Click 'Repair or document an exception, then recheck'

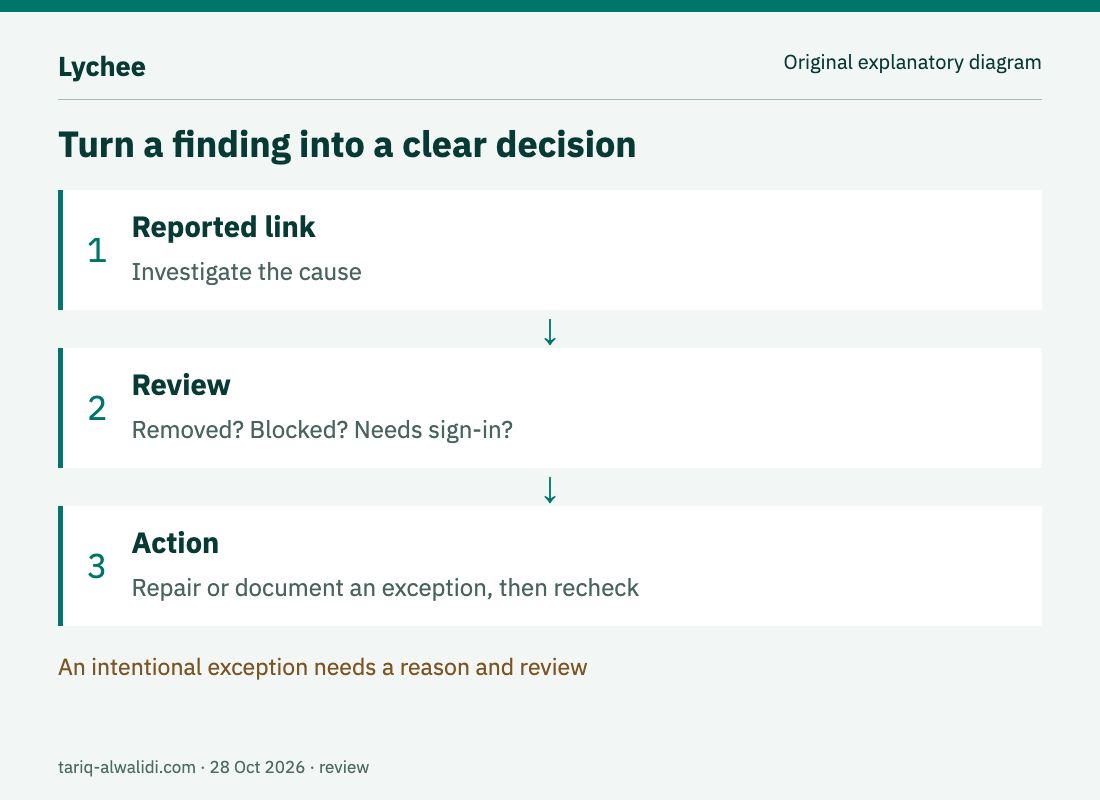(x=385, y=587)
